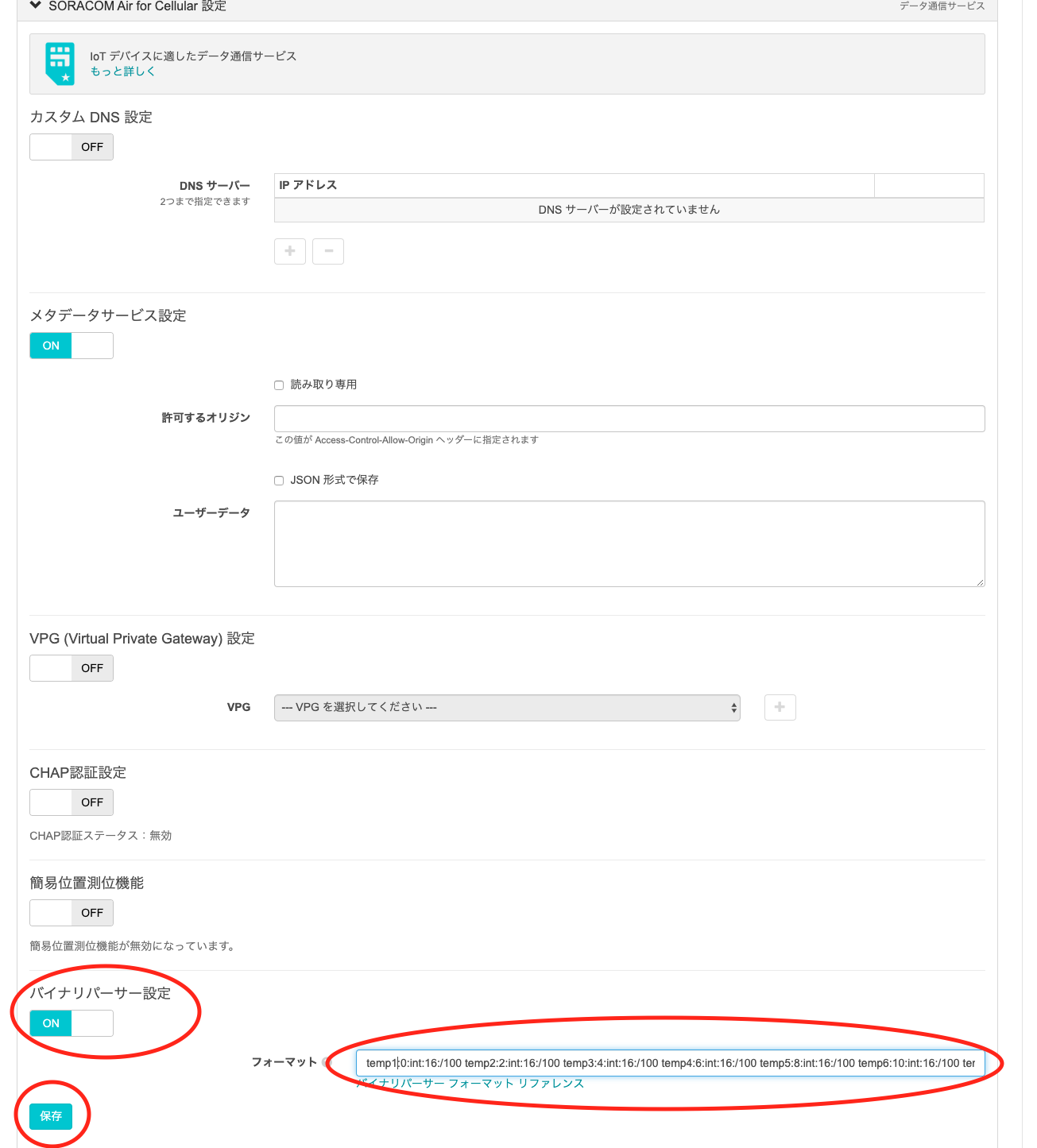This screenshot has height=1148, width=1037.
Task: Click the 許可するオリジン input field
Action: pos(629,419)
